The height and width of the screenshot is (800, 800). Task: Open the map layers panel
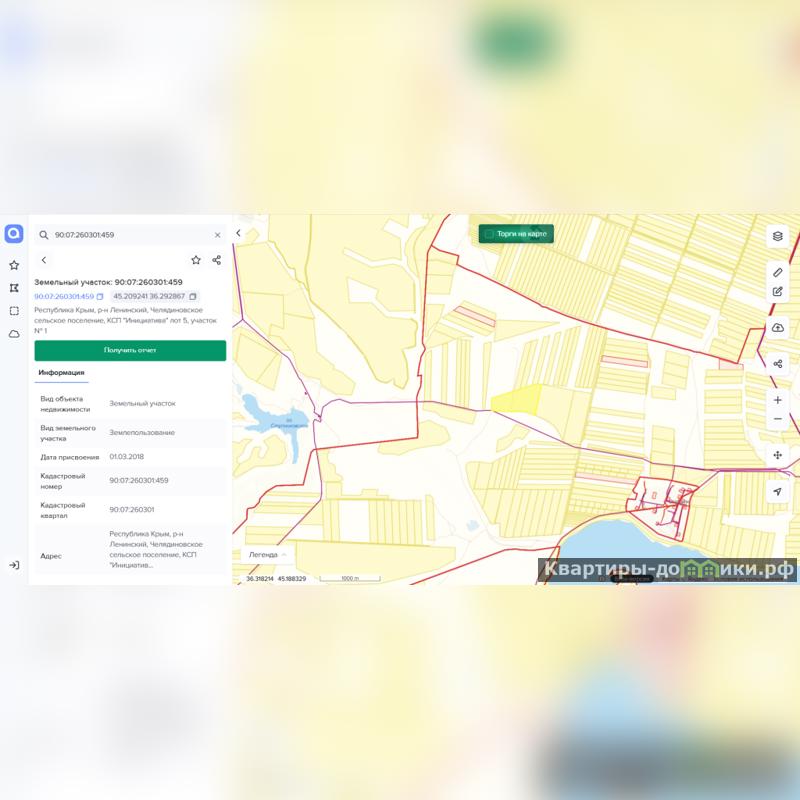click(777, 237)
